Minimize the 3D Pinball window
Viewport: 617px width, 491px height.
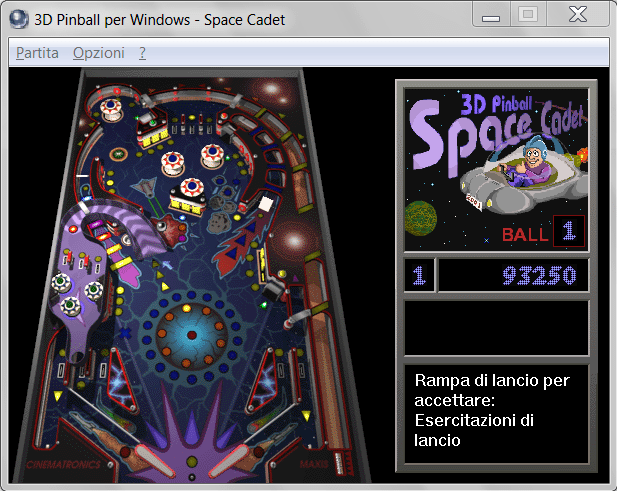(491, 15)
